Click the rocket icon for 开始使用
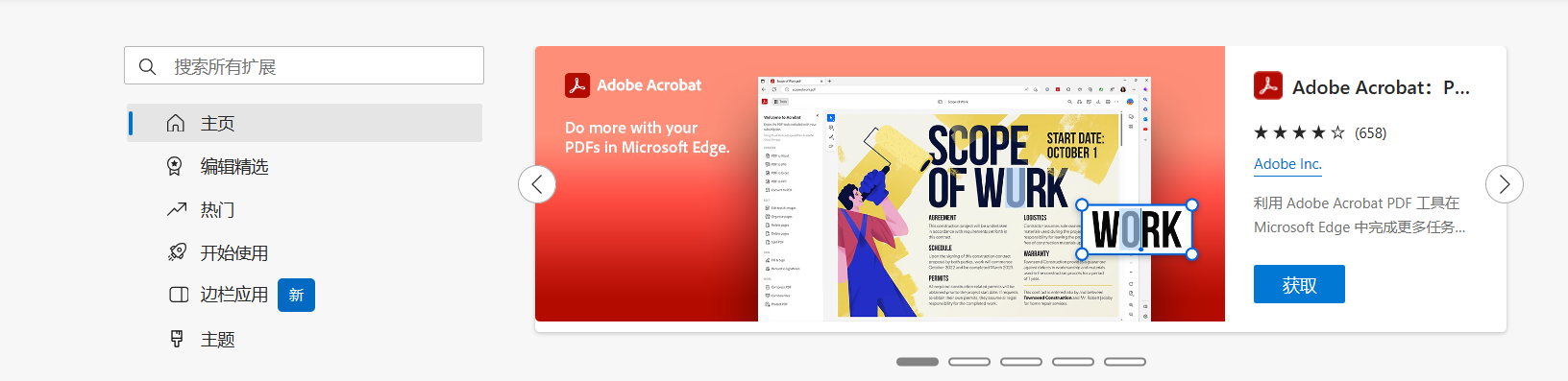Viewport: 1568px width, 381px height. click(x=177, y=252)
